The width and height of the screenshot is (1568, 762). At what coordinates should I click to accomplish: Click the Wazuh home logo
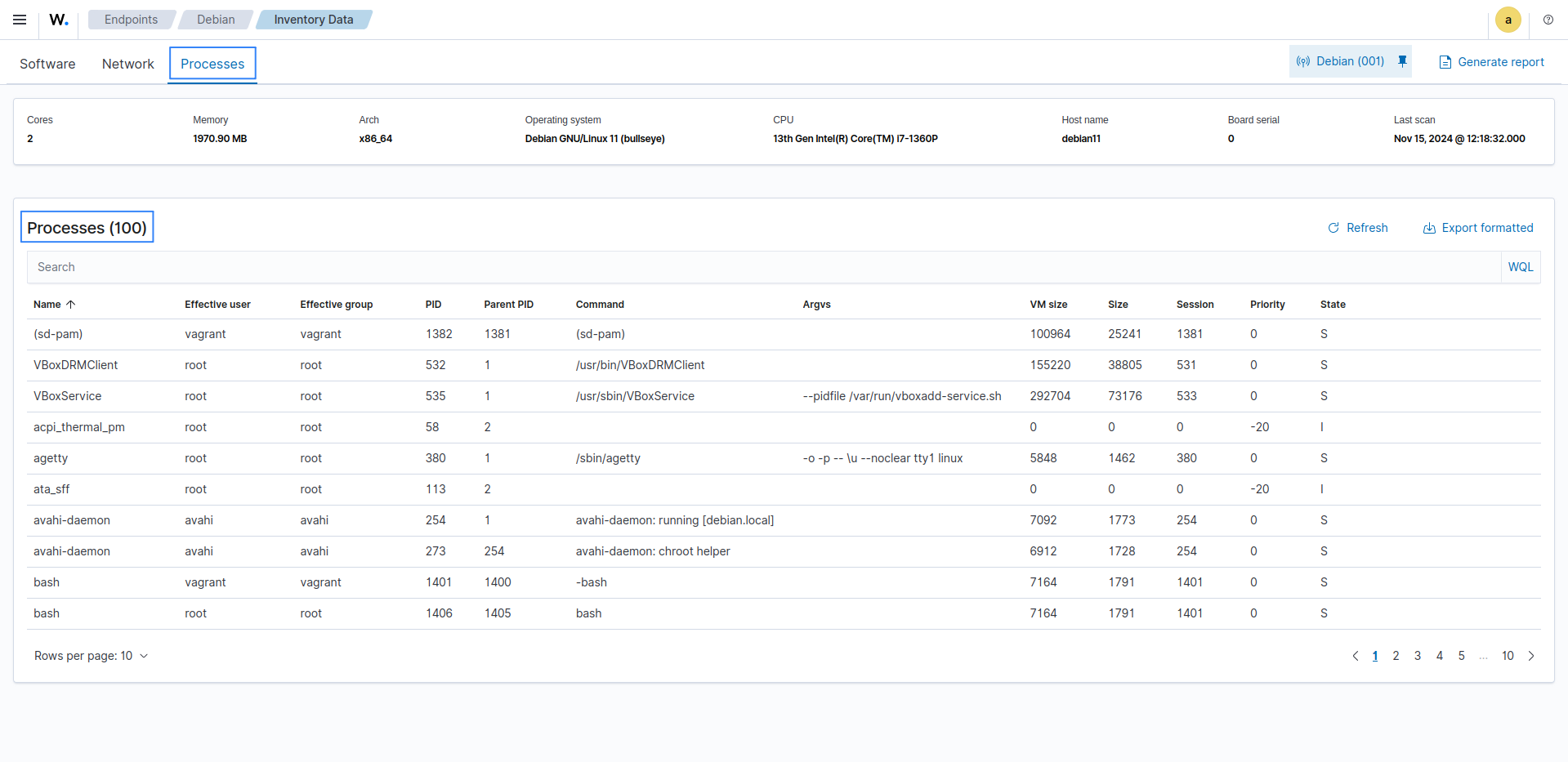[x=59, y=20]
